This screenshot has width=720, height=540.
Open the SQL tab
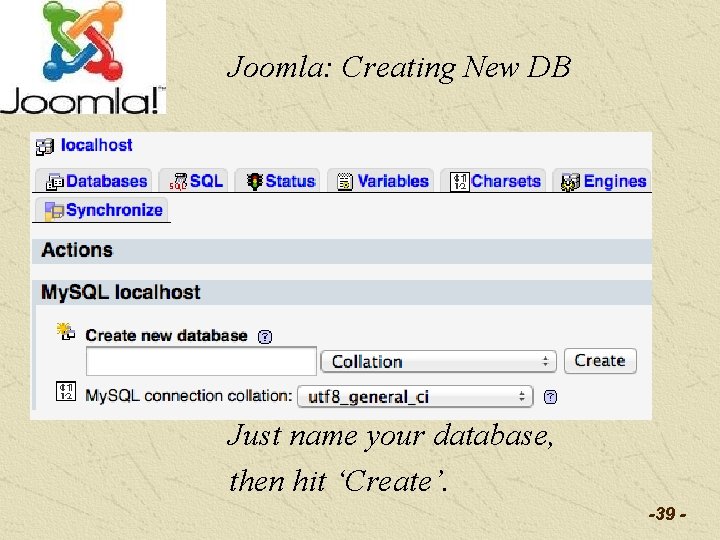[193, 180]
